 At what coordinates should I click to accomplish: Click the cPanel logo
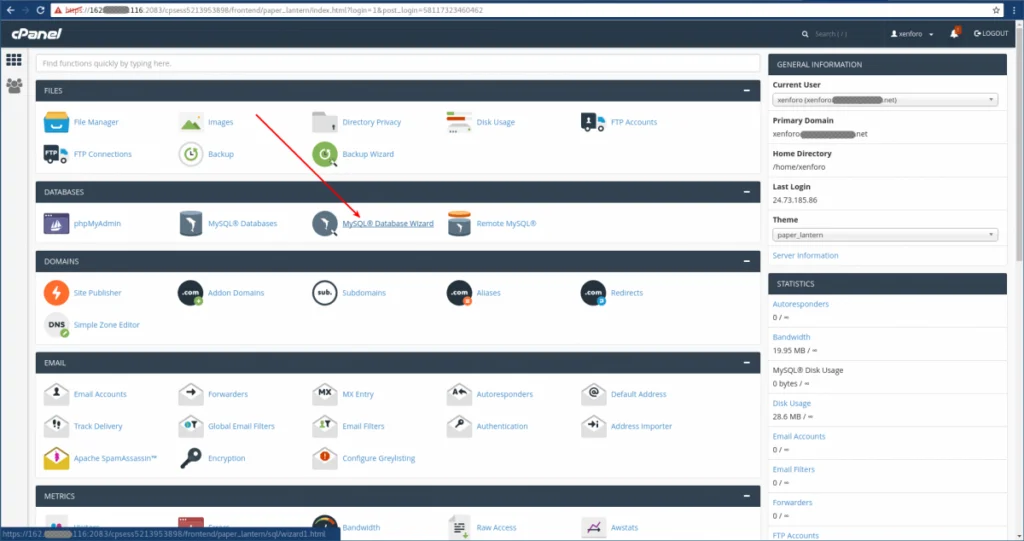click(37, 33)
